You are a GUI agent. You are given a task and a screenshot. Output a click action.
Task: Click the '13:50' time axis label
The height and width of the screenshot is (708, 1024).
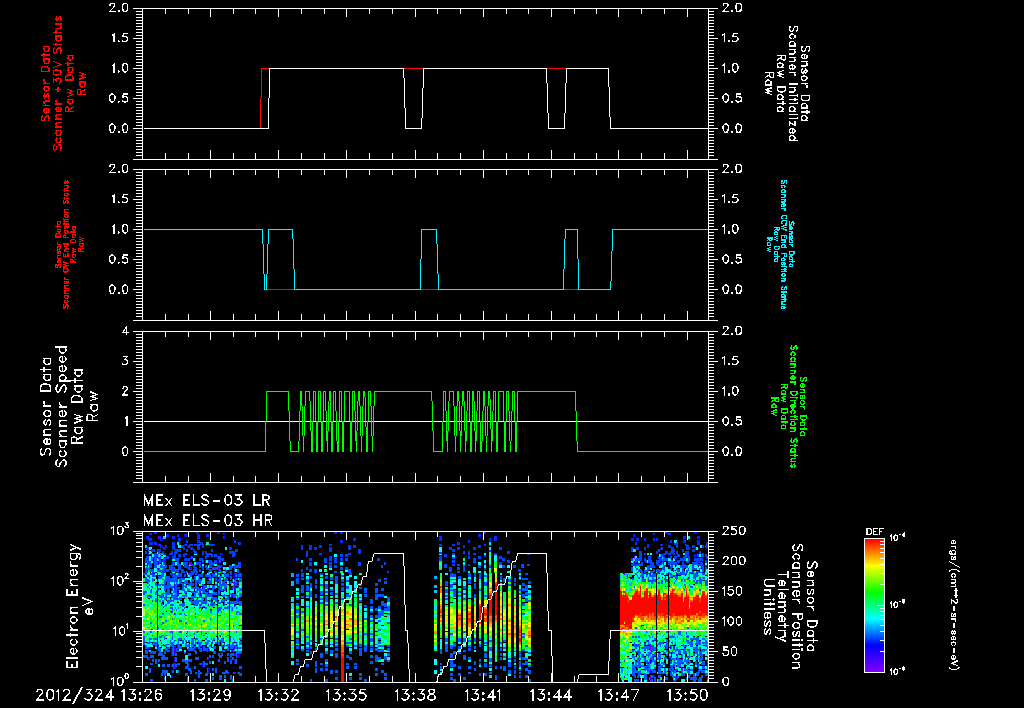pyautogui.click(x=688, y=695)
